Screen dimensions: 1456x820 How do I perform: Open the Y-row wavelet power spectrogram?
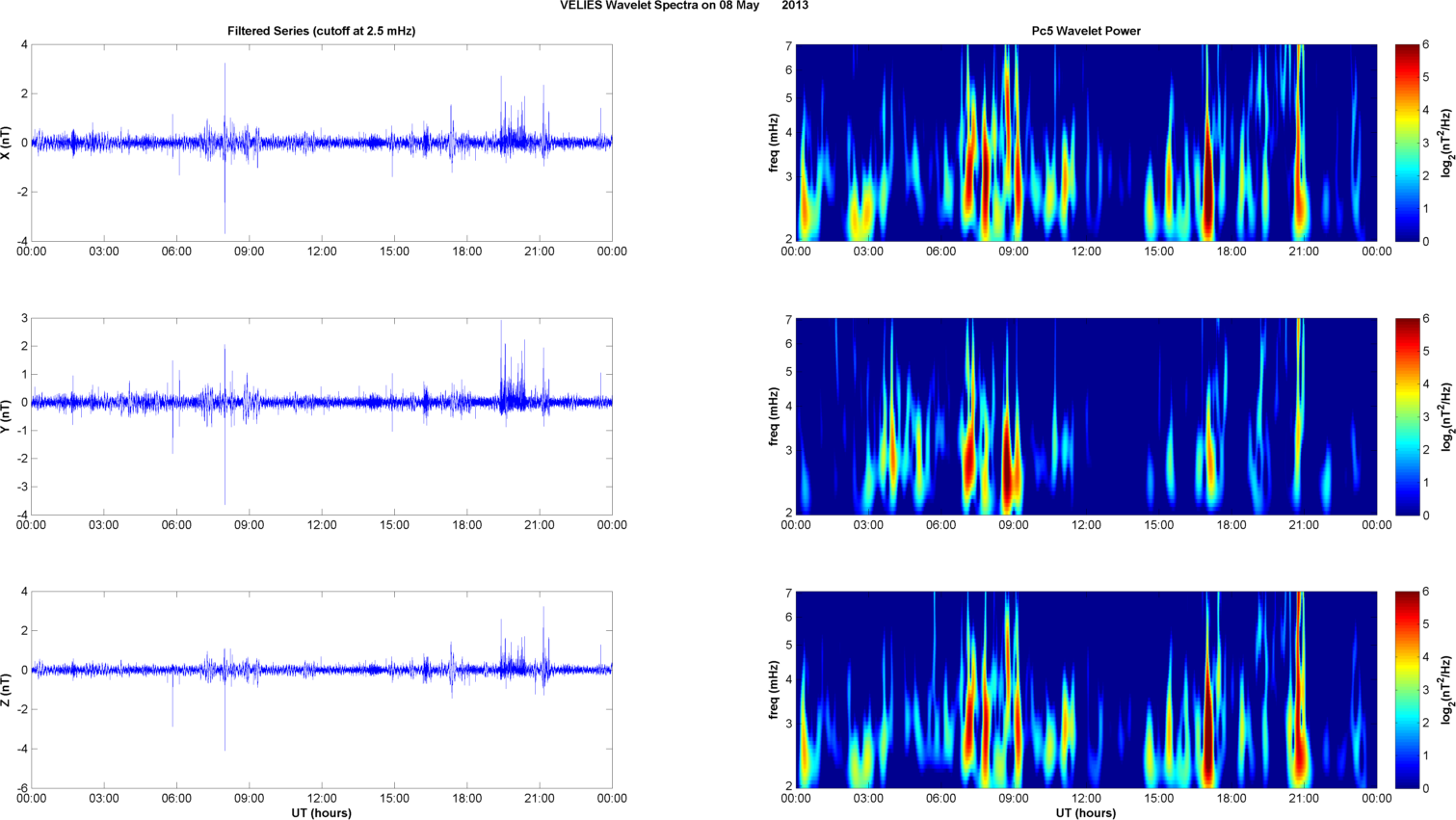click(1086, 416)
